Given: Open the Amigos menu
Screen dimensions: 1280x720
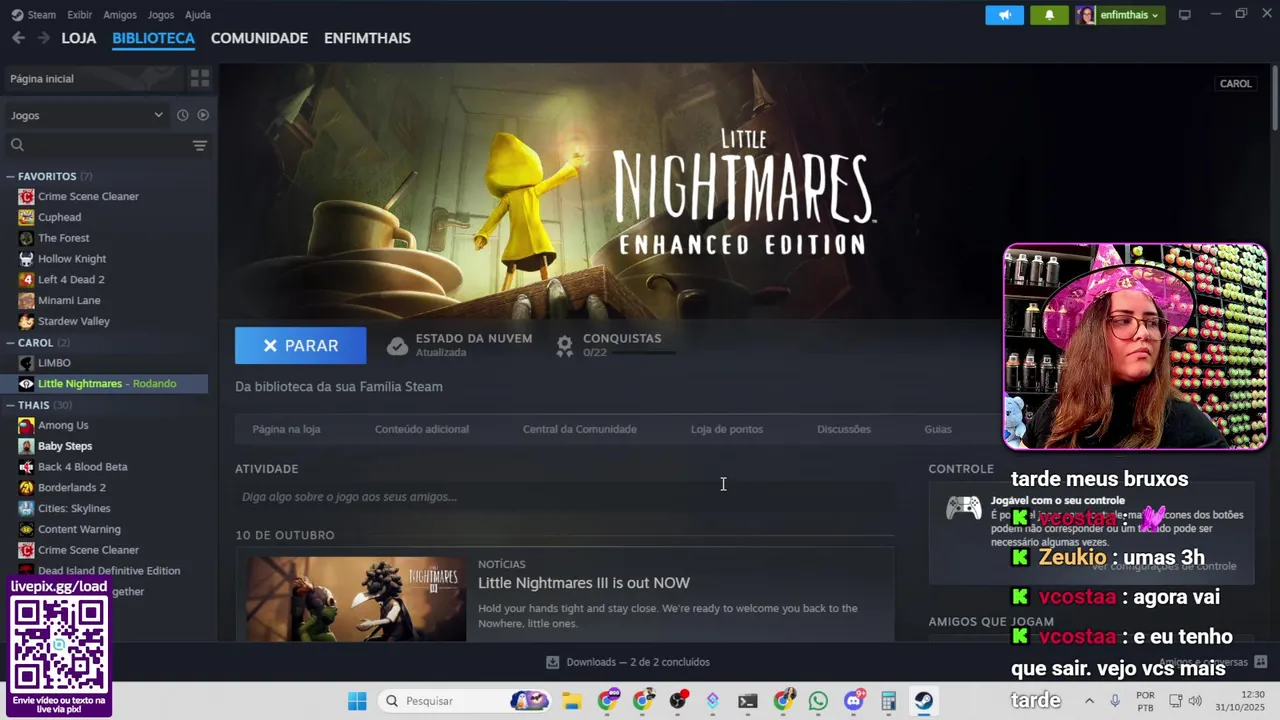Looking at the screenshot, I should pos(120,15).
